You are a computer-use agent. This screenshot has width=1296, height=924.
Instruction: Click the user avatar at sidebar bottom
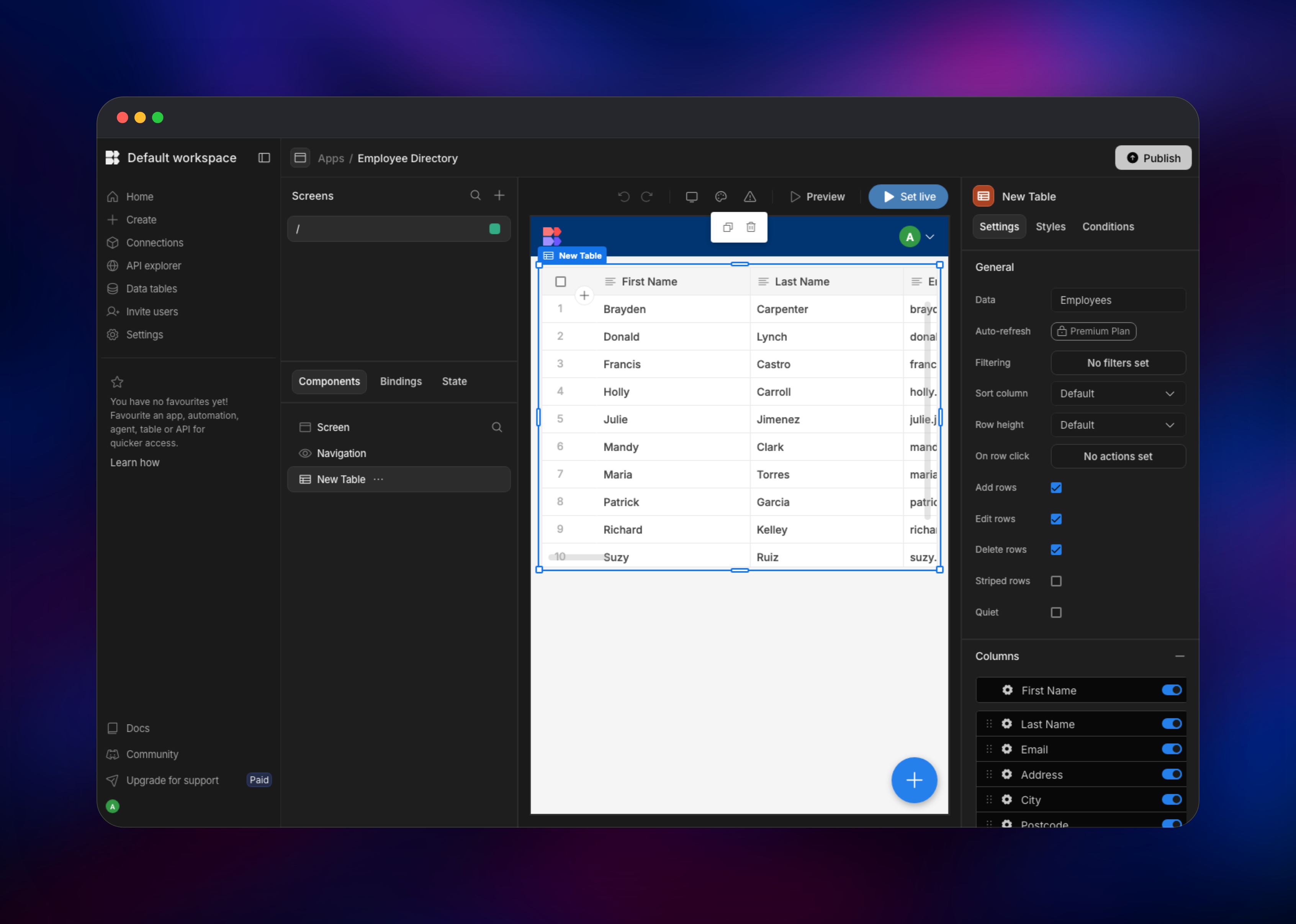[113, 806]
